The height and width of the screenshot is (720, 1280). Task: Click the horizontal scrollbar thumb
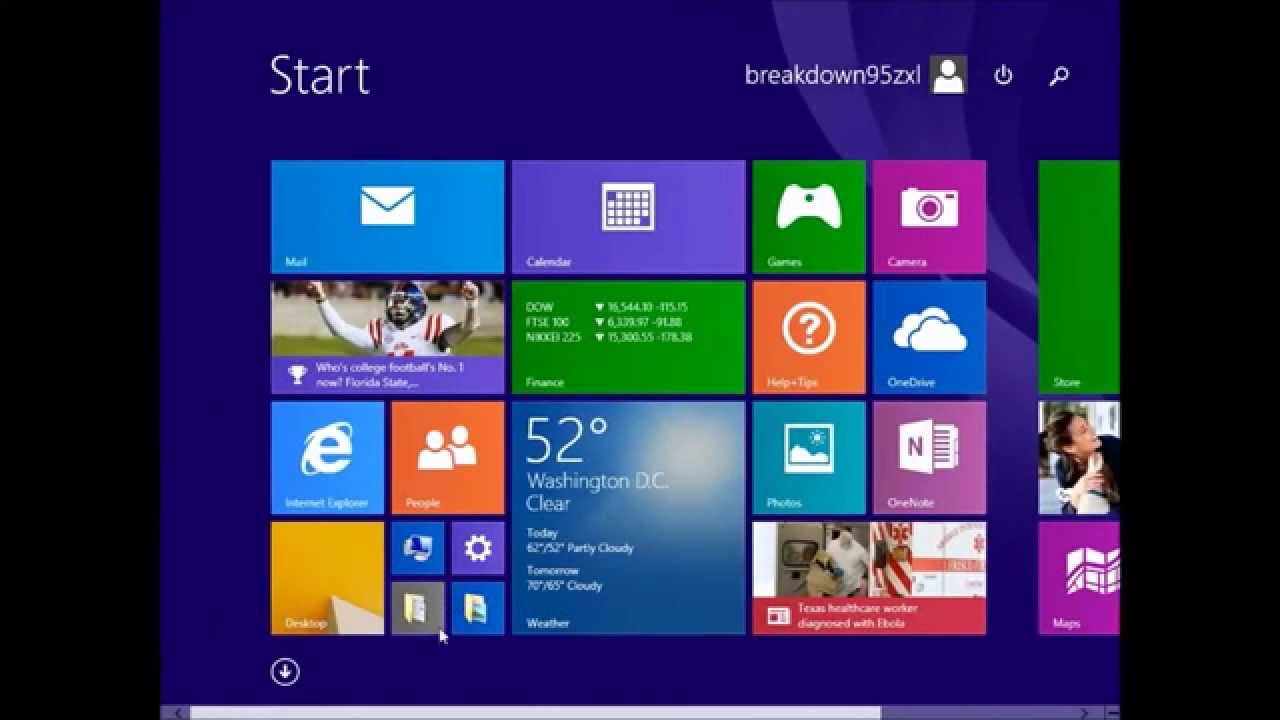click(535, 713)
